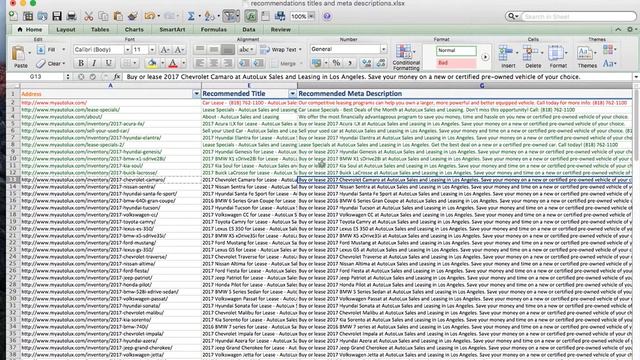Apply the yellow fill color bucket
The image size is (640, 360).
pos(152,63)
